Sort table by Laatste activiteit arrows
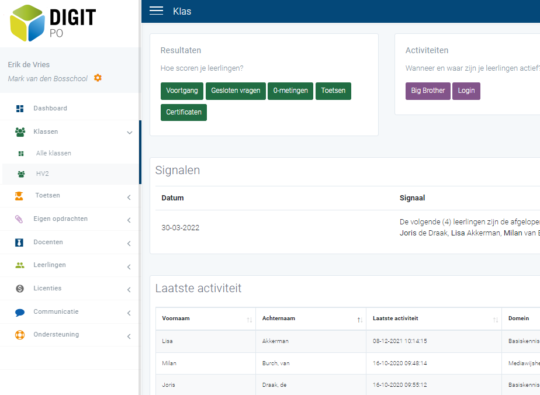Image resolution: width=540 pixels, height=395 pixels. pyautogui.click(x=495, y=320)
